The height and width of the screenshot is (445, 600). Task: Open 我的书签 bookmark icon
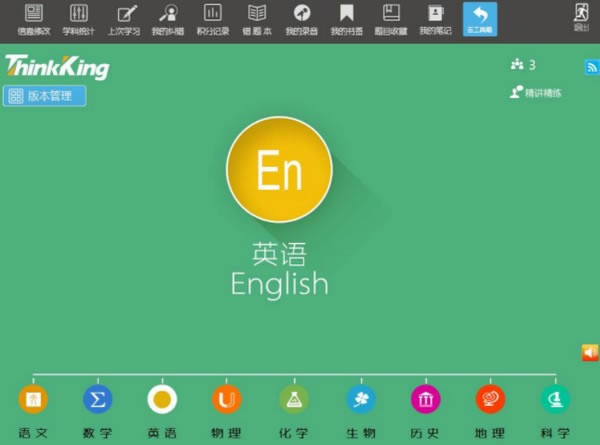(x=346, y=18)
